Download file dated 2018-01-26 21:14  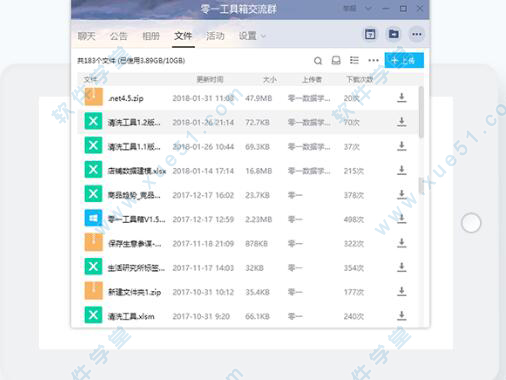tap(402, 122)
